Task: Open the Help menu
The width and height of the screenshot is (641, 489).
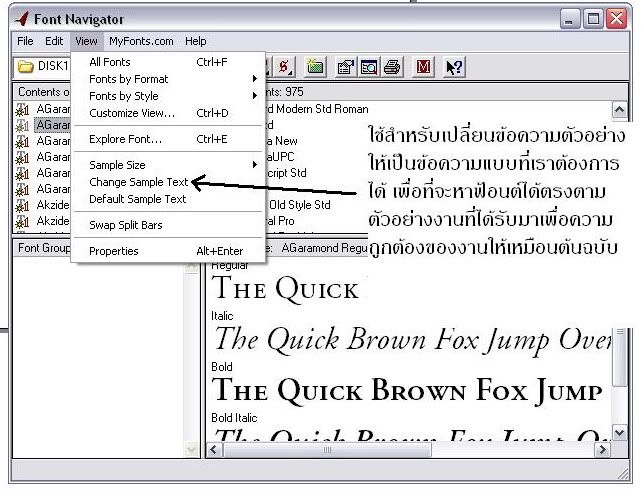Action: tap(195, 41)
